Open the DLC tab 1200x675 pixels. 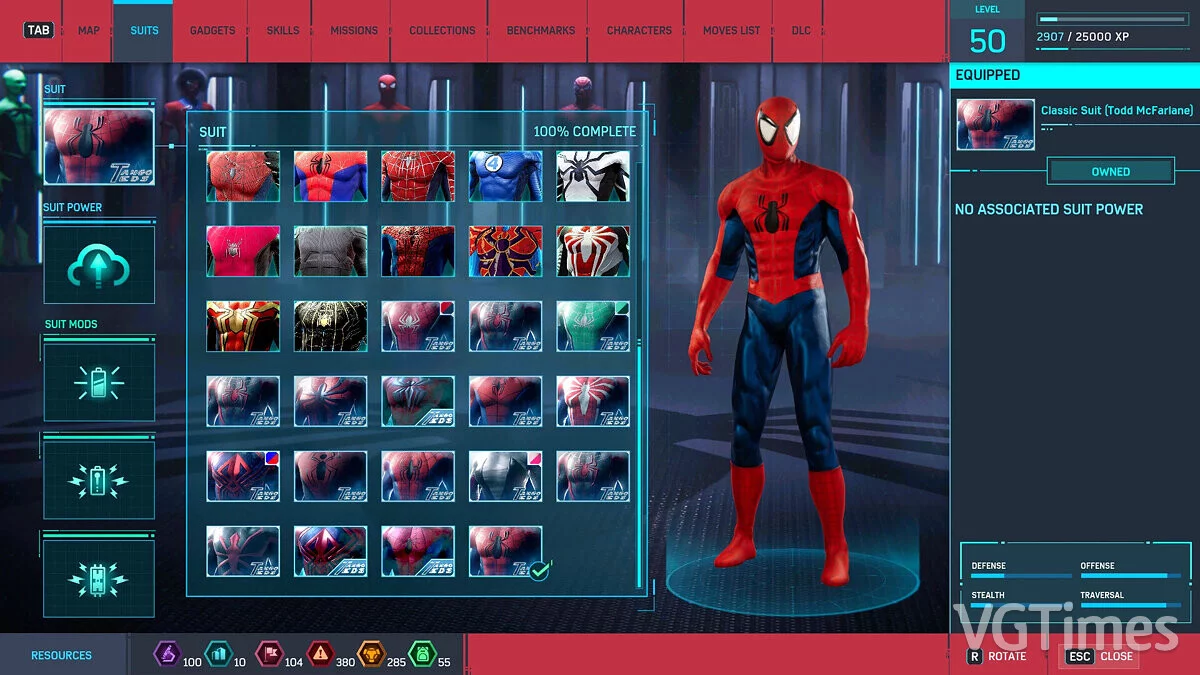(800, 30)
